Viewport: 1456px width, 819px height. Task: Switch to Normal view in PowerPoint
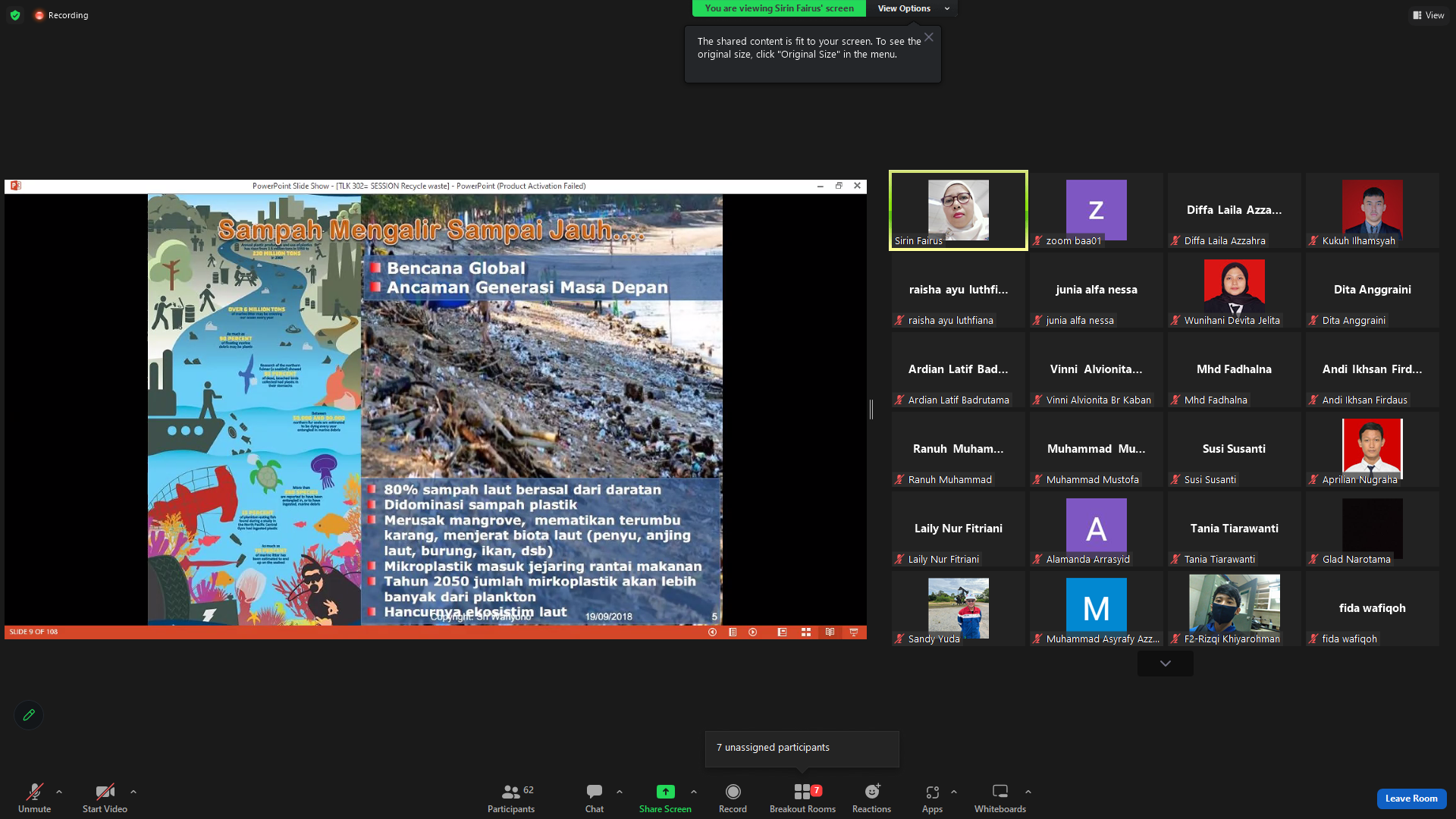(x=782, y=632)
